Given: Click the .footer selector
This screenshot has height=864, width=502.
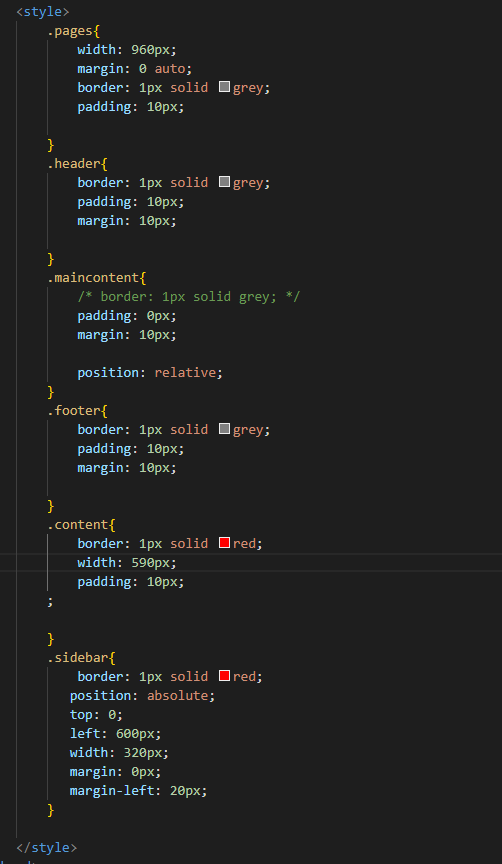Looking at the screenshot, I should 73,411.
